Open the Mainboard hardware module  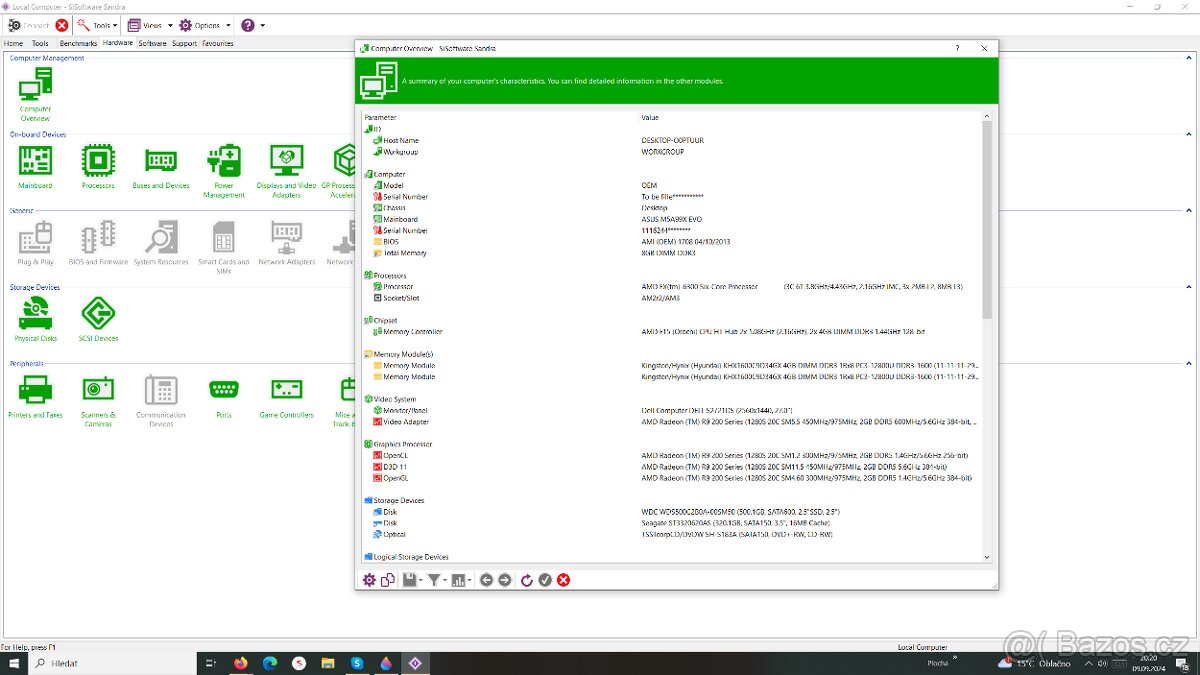pyautogui.click(x=35, y=161)
